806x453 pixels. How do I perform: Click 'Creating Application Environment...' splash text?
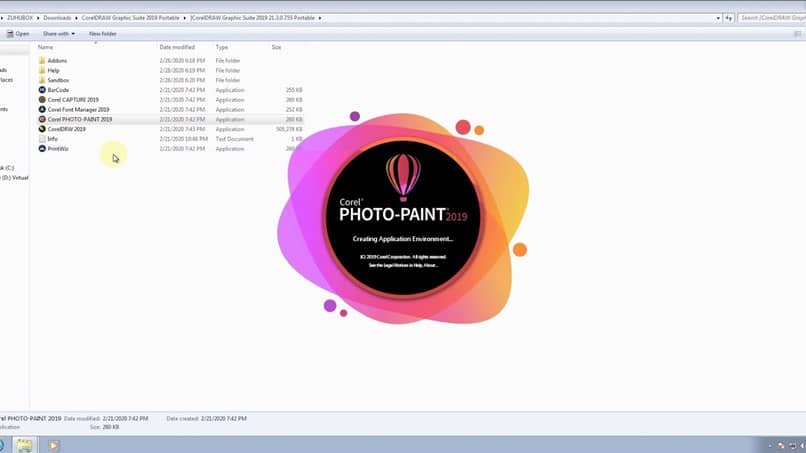click(403, 239)
